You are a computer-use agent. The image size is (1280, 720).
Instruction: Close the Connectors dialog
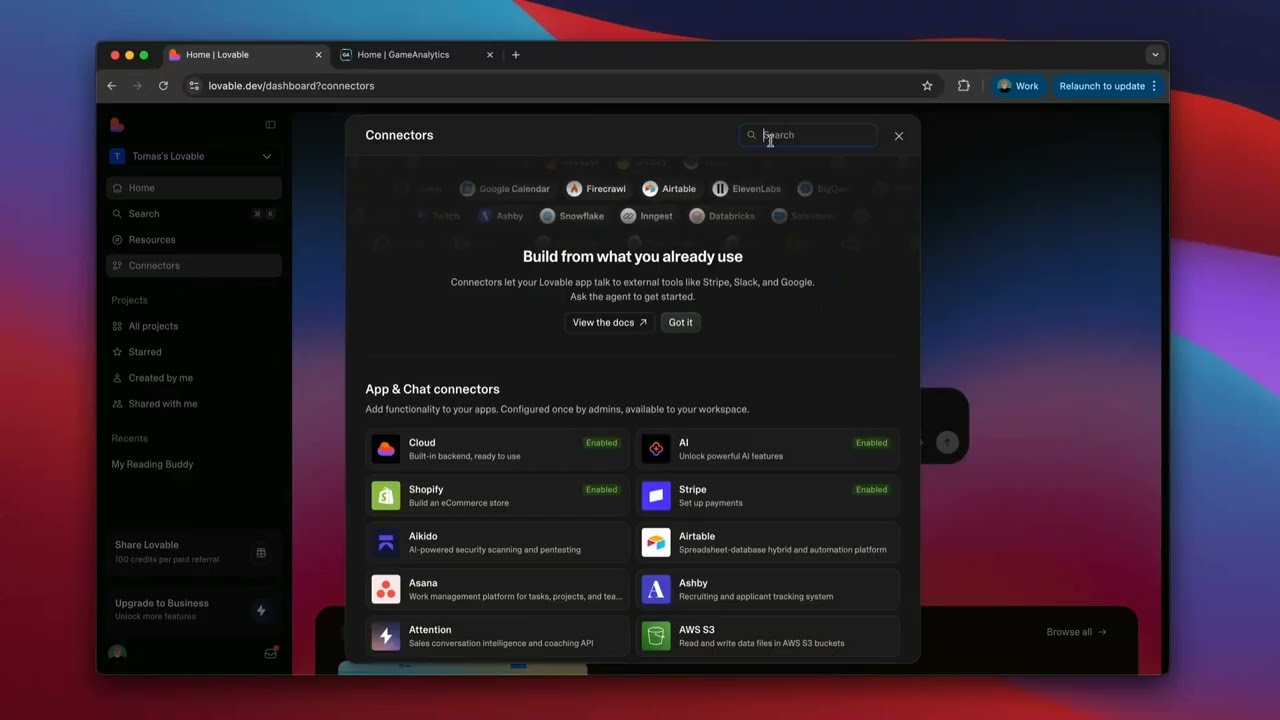click(899, 136)
